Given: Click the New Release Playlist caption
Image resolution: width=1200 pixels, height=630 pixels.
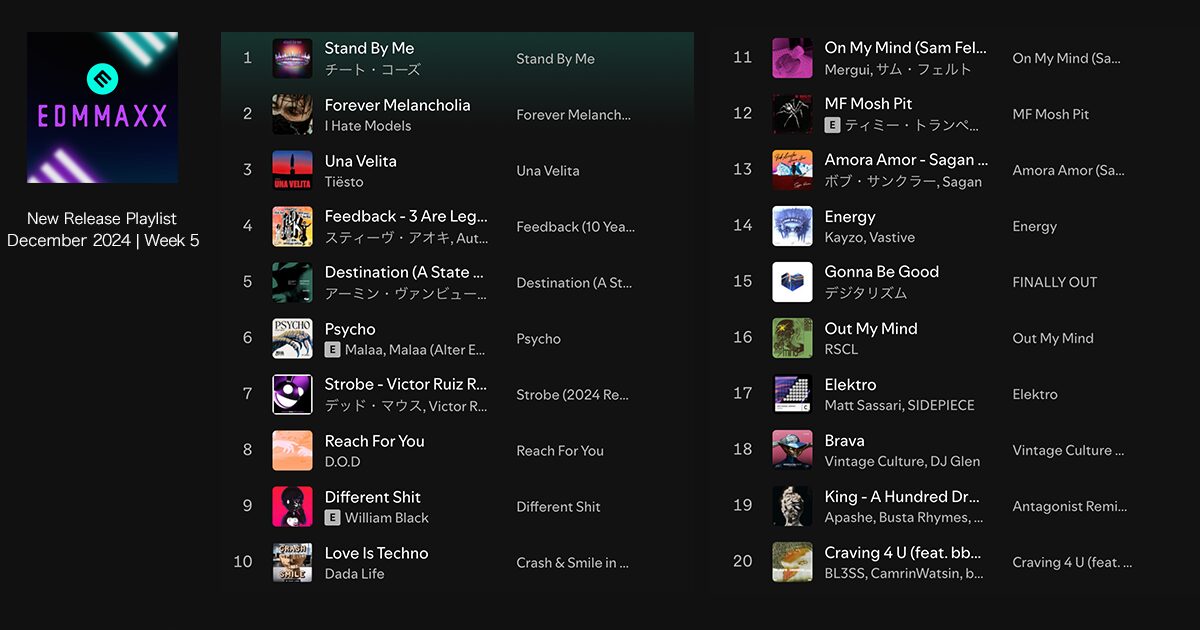Looking at the screenshot, I should click(102, 218).
